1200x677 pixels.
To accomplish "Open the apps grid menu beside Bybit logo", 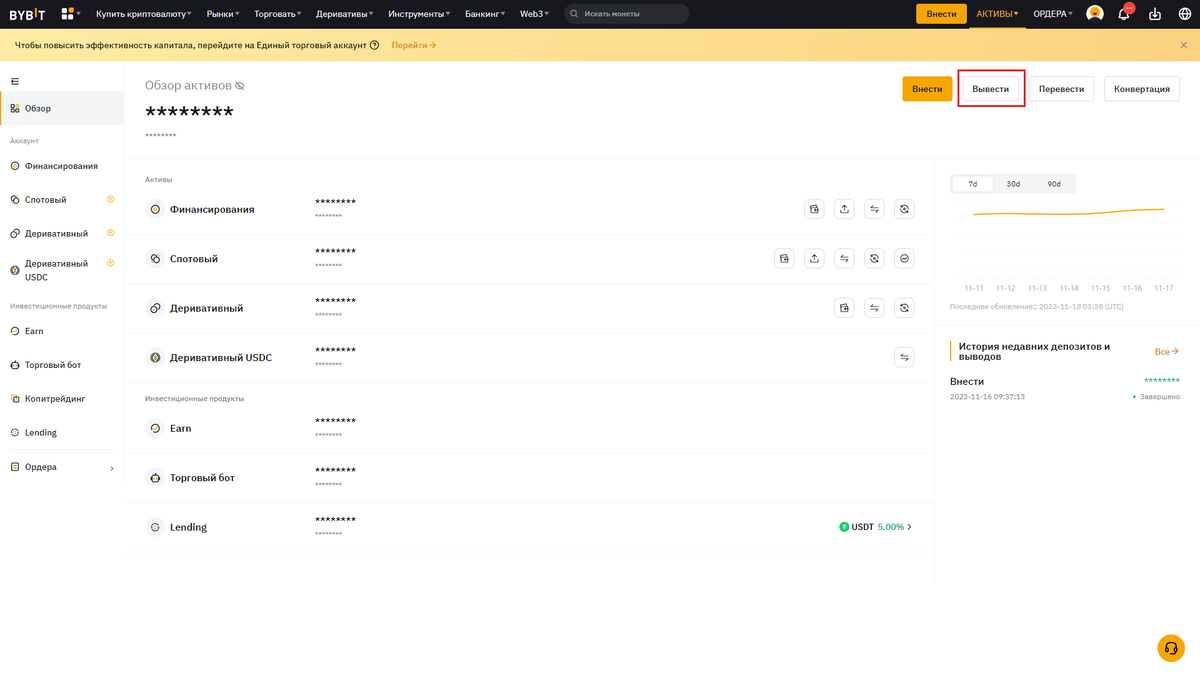I will coord(71,14).
